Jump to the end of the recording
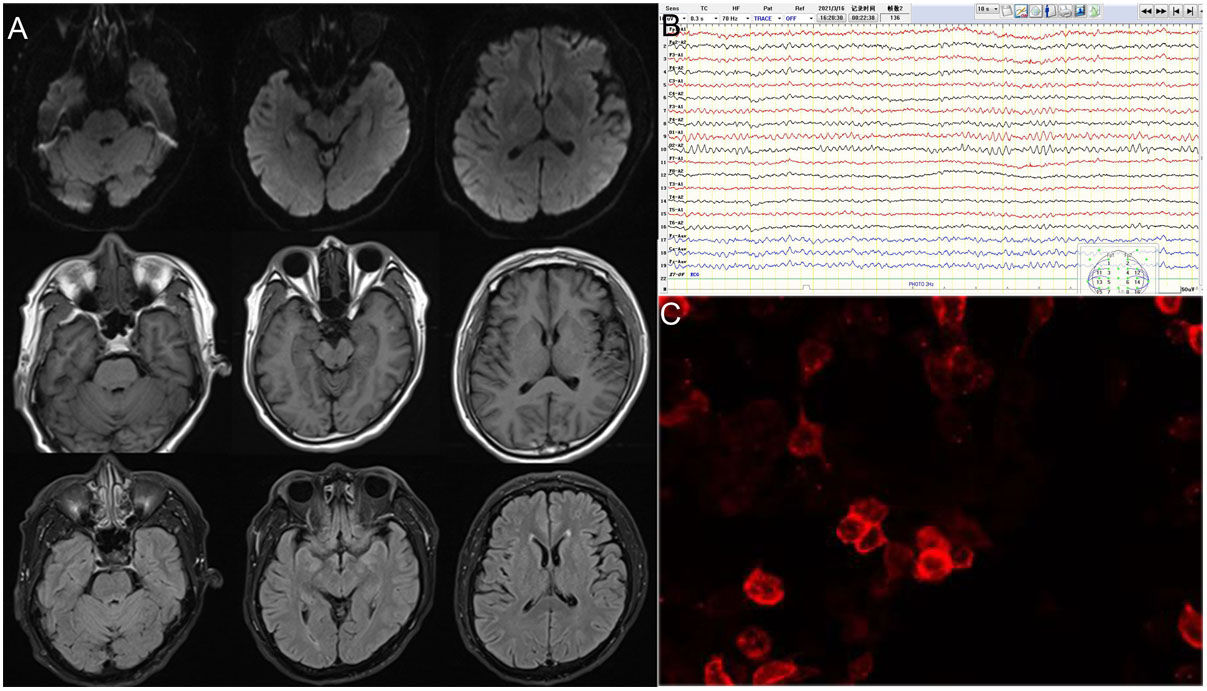Image resolution: width=1207 pixels, height=691 pixels. (x=1190, y=10)
